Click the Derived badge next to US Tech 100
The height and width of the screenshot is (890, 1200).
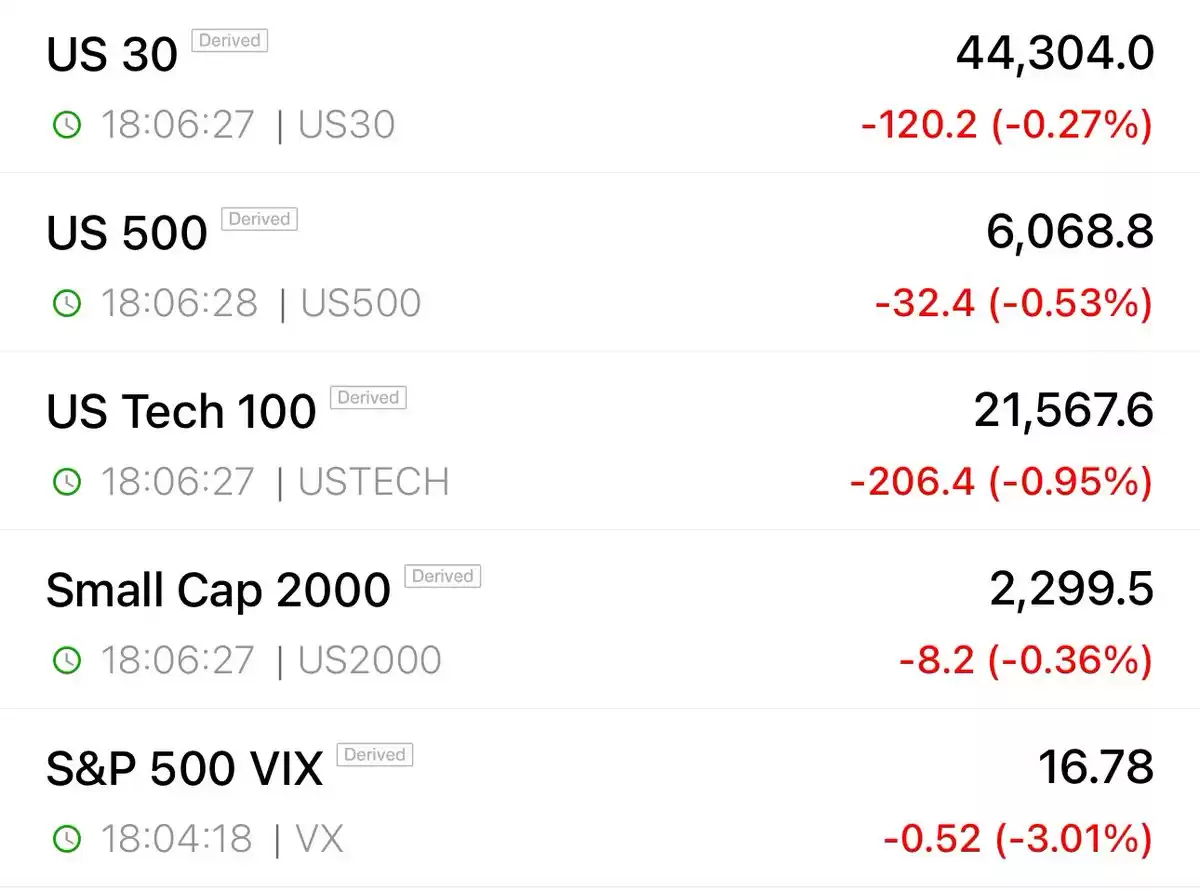point(368,398)
